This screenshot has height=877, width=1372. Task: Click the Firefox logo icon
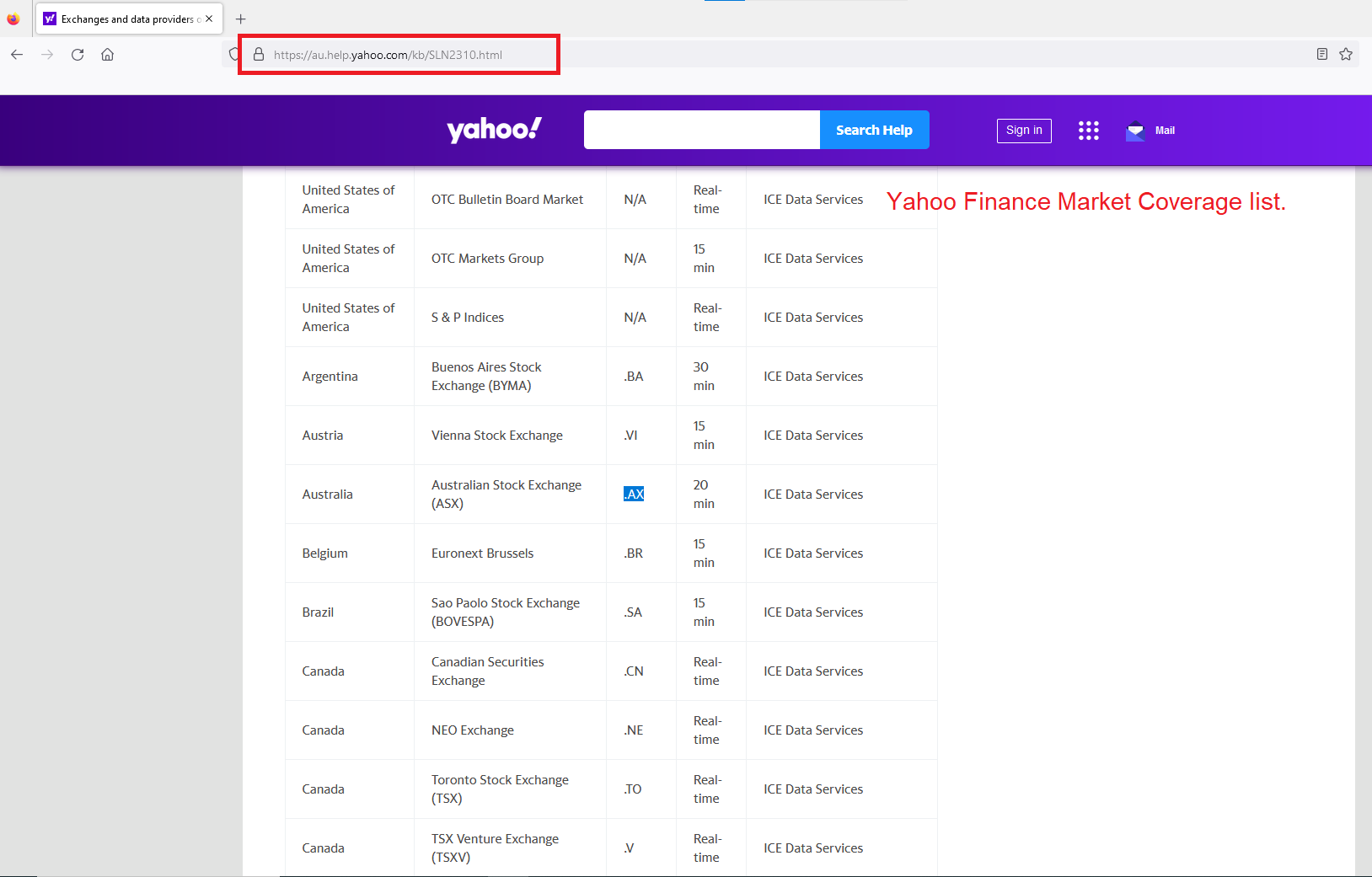click(13, 19)
